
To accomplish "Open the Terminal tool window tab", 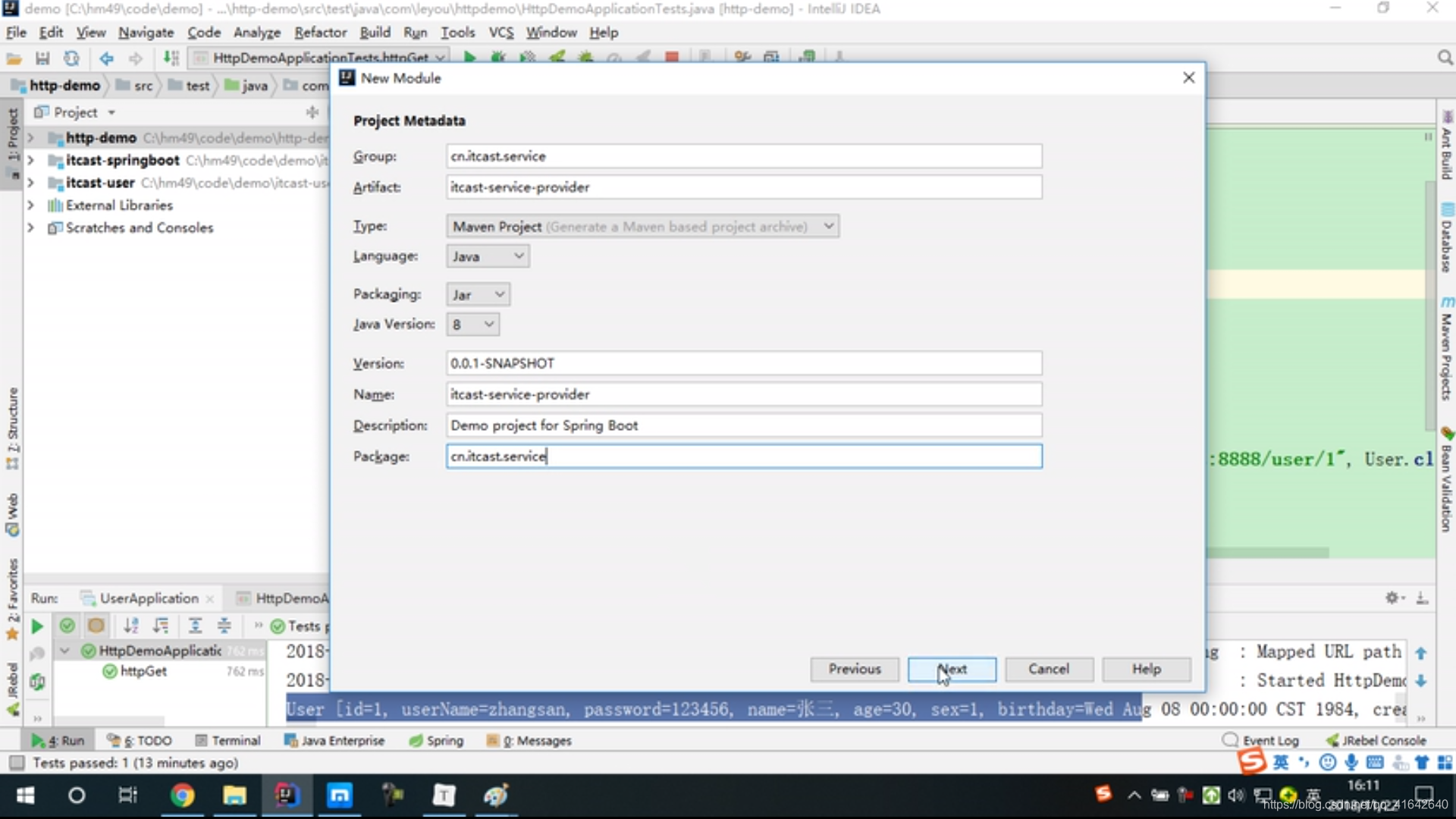I will (227, 740).
